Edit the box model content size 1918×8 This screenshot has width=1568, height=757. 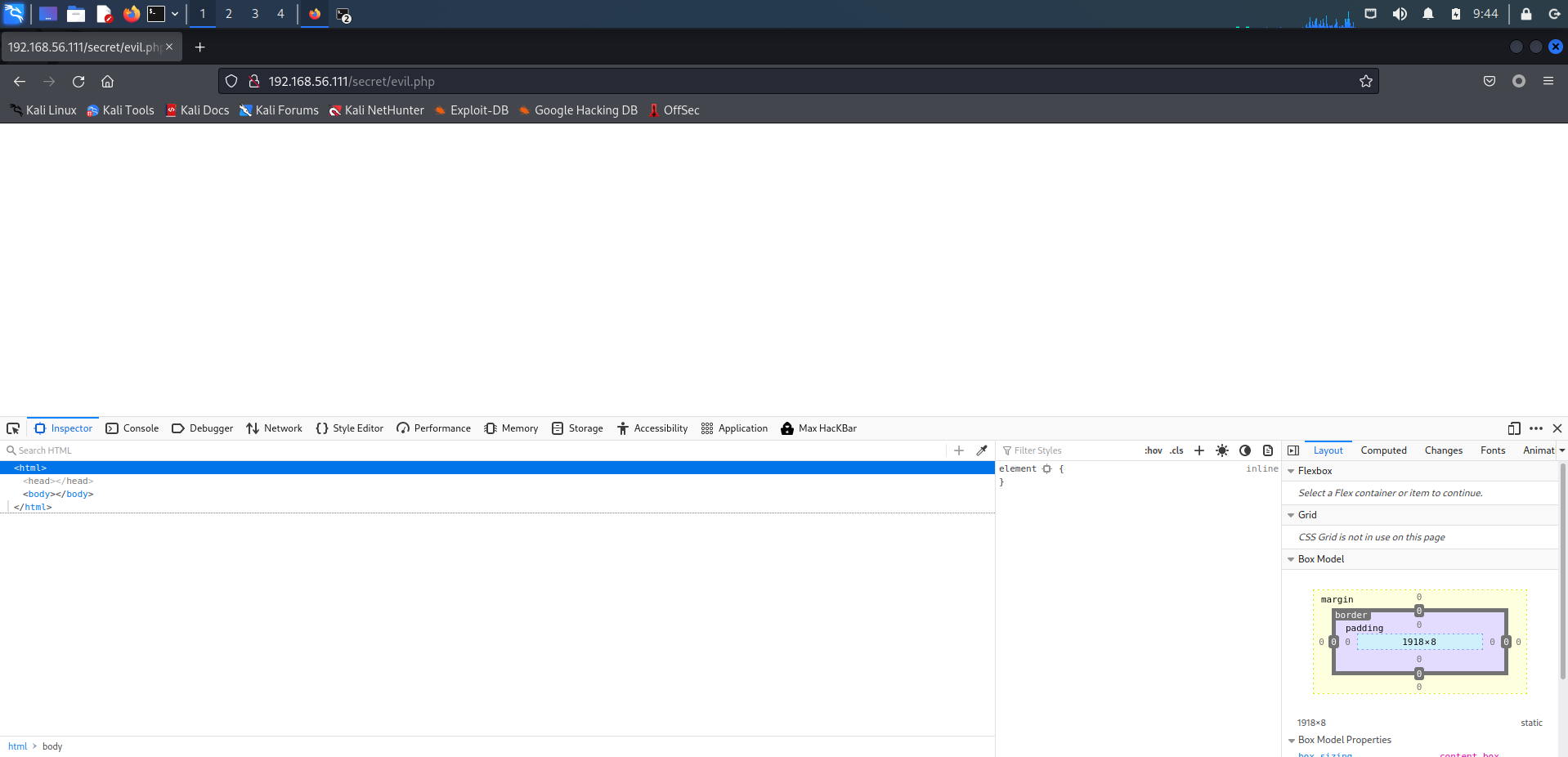[x=1418, y=642]
